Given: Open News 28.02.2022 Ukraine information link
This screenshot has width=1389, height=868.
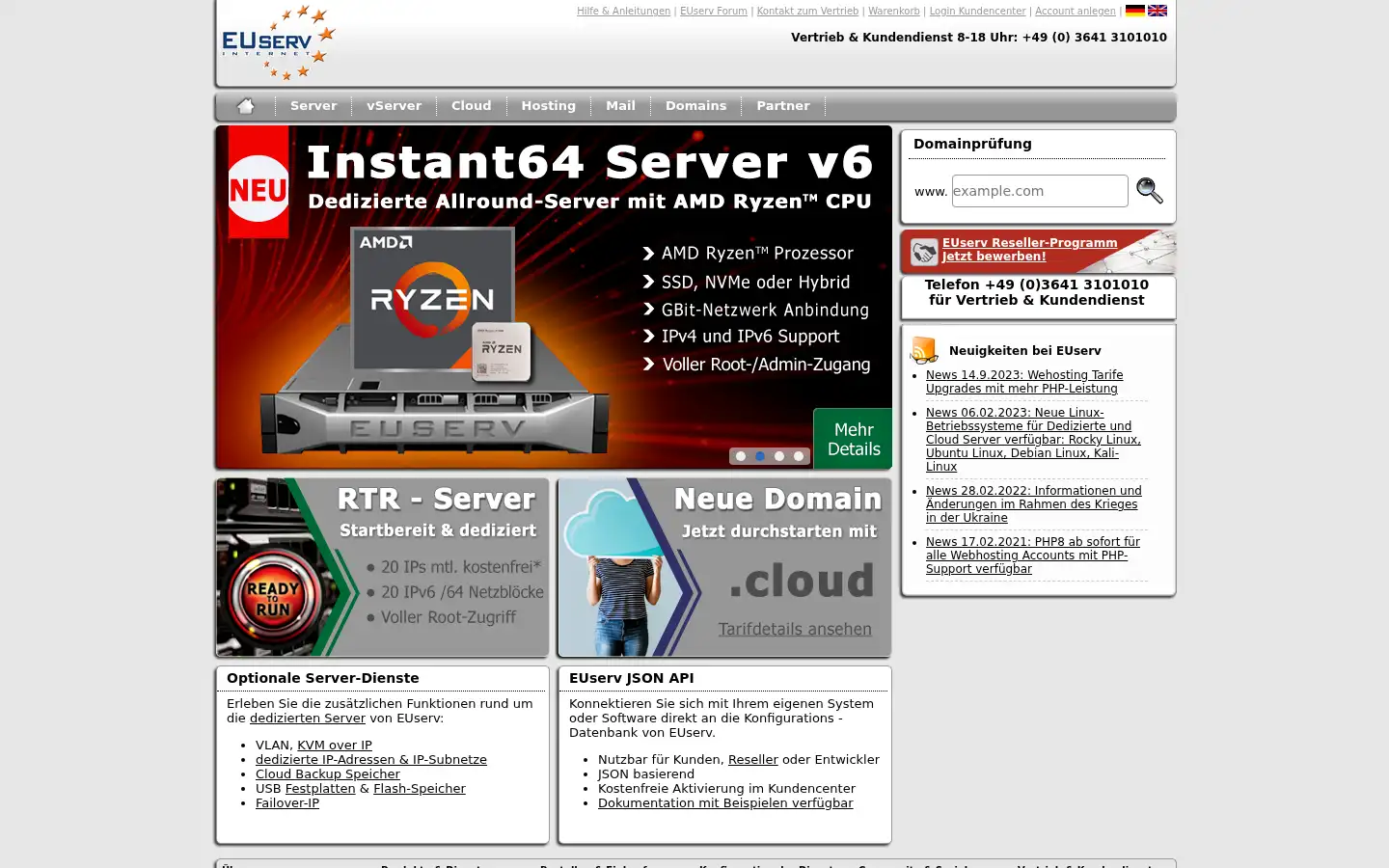Looking at the screenshot, I should (x=1033, y=503).
